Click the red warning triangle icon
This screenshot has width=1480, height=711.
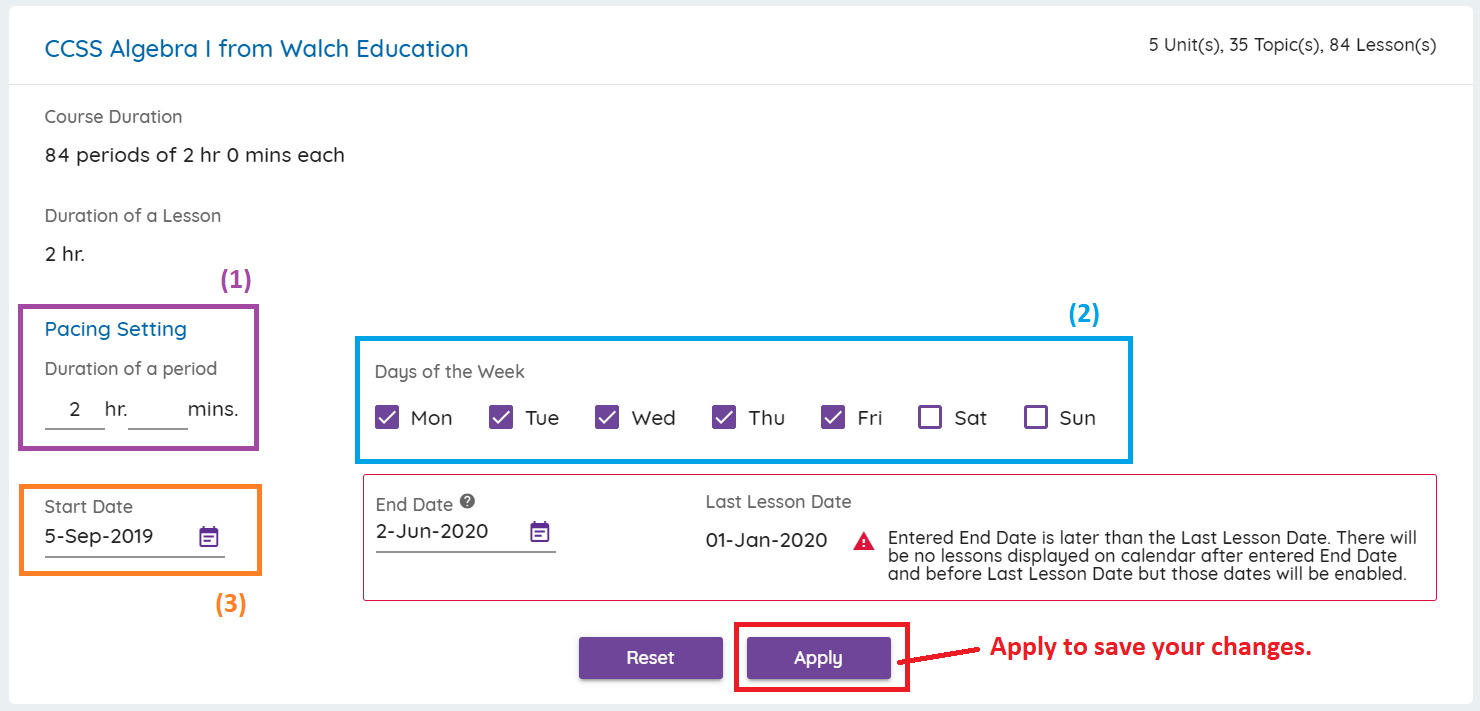[863, 541]
